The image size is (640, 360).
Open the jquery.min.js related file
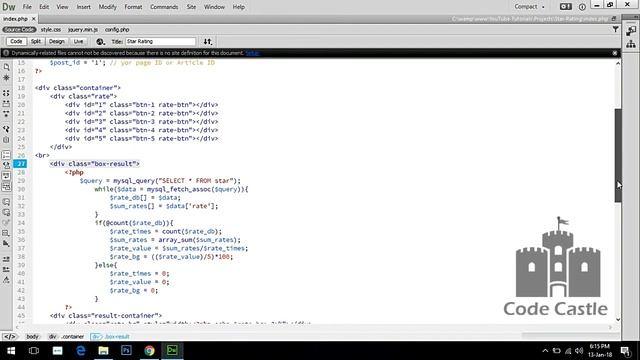[83, 29]
